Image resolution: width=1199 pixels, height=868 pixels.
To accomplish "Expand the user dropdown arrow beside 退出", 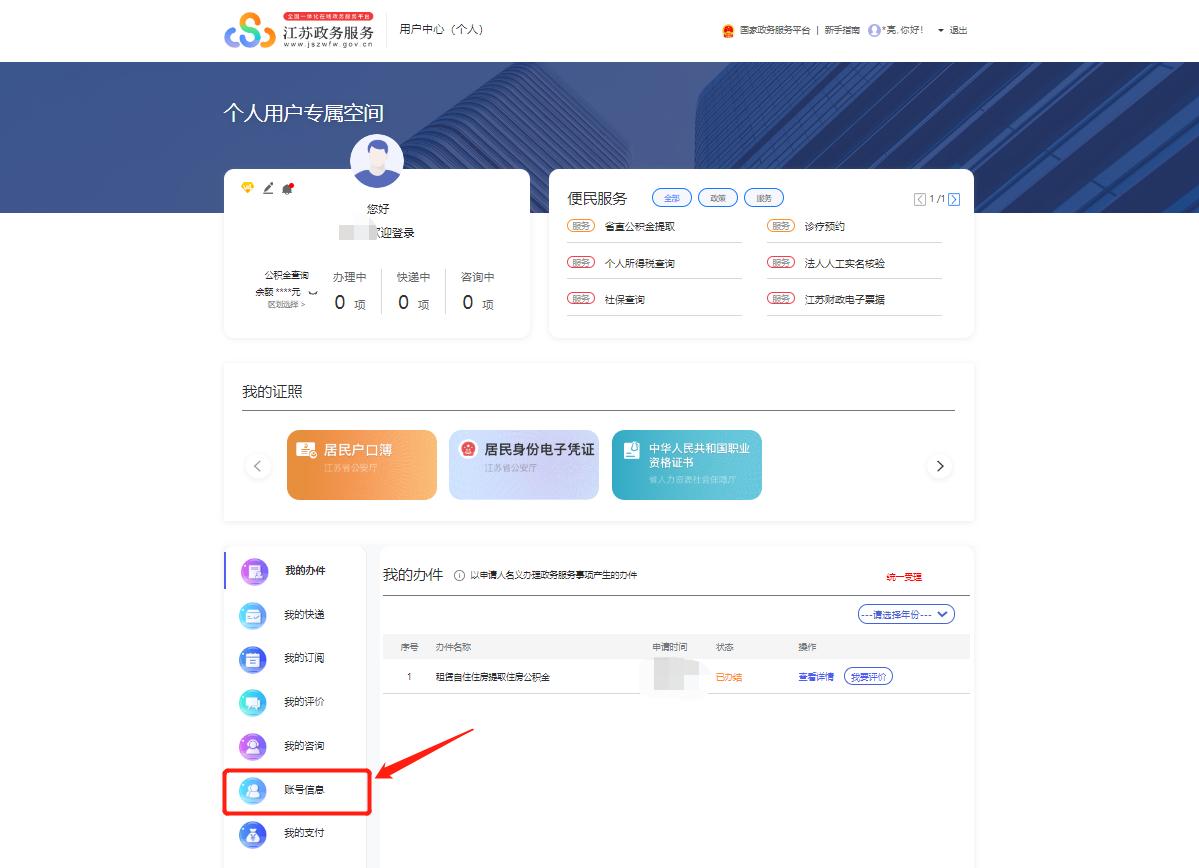I will coord(941,31).
